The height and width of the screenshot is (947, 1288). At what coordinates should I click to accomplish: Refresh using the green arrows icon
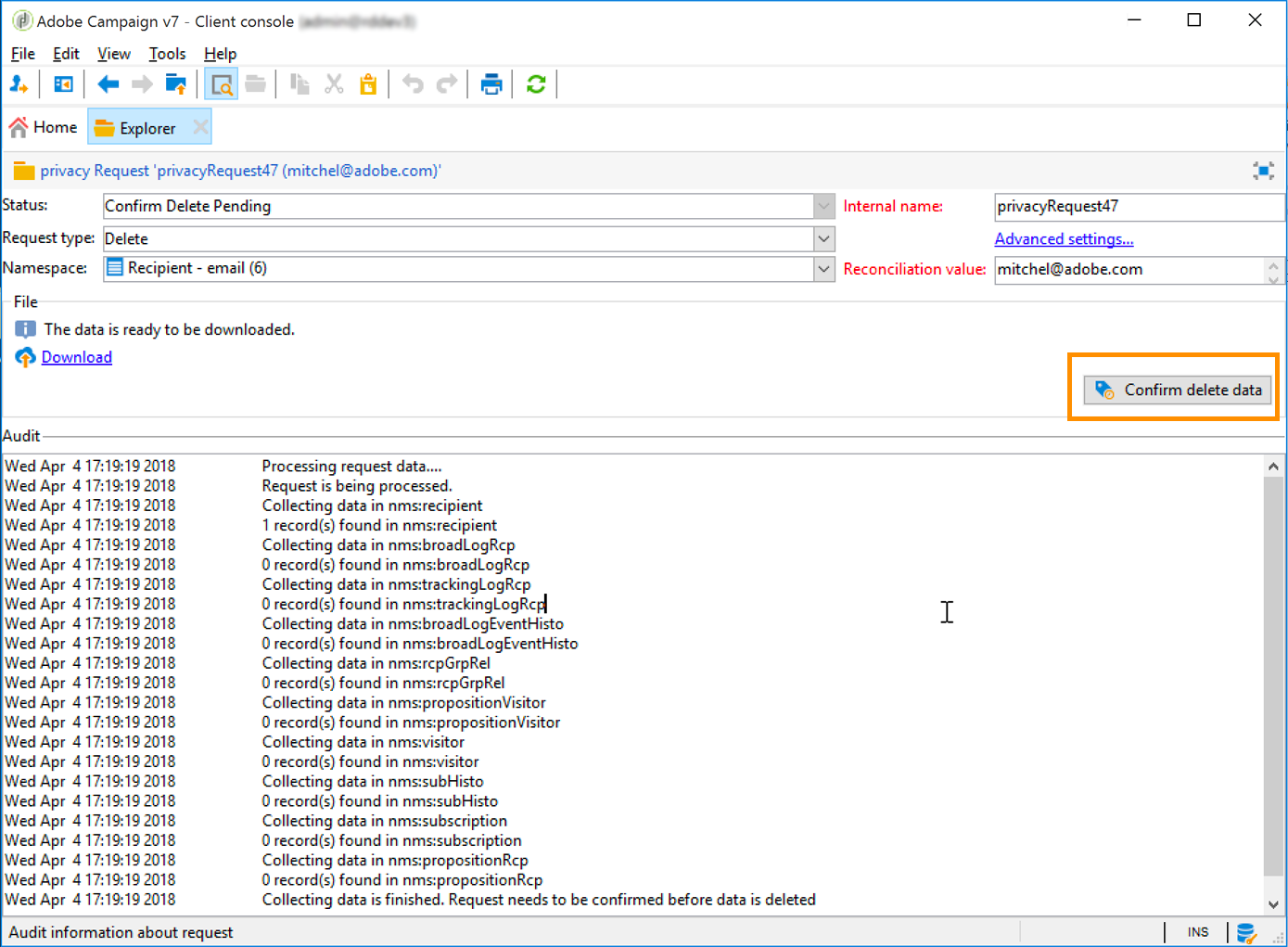[536, 84]
